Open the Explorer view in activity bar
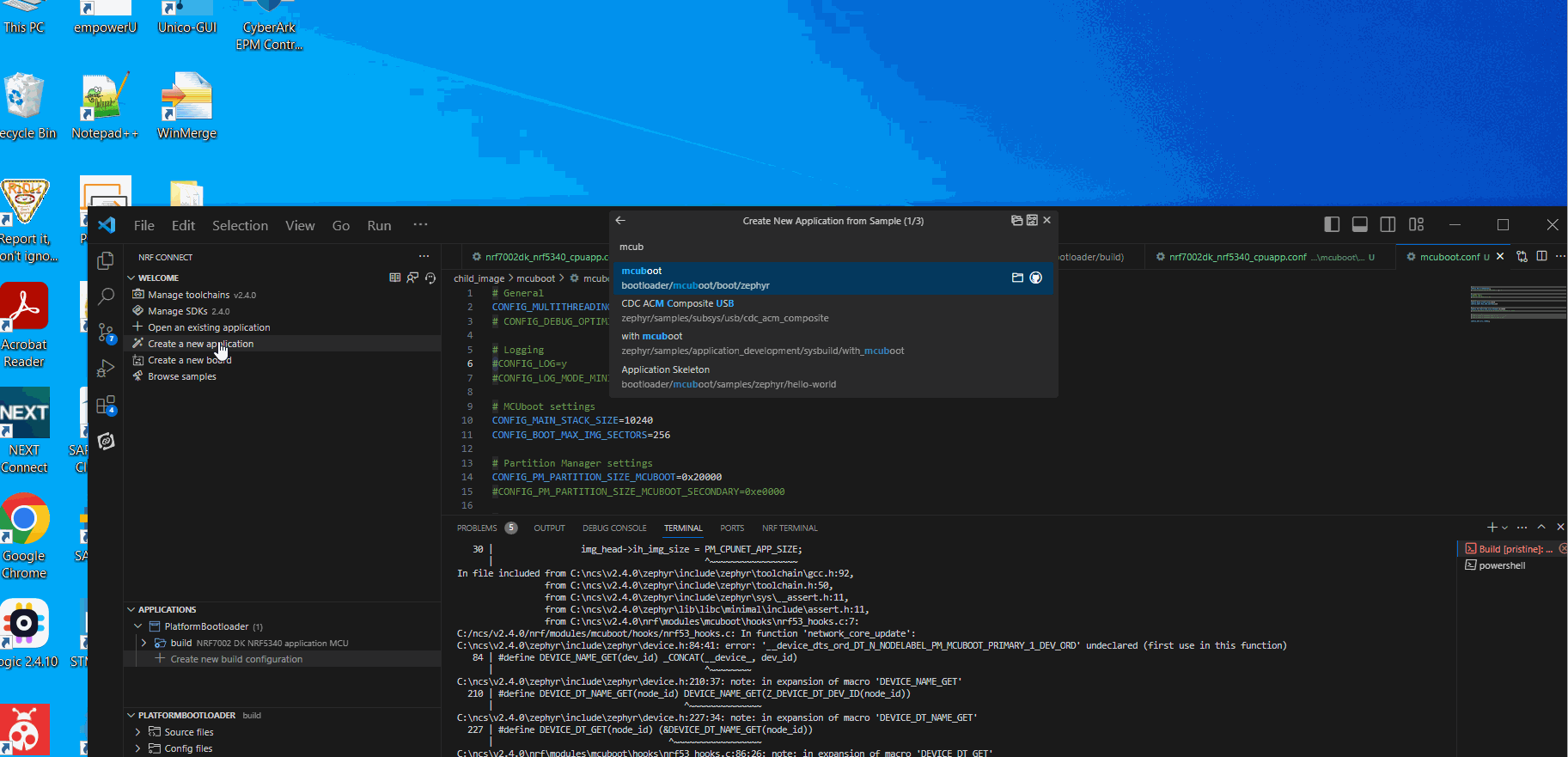The width and height of the screenshot is (1568, 757). (x=106, y=260)
